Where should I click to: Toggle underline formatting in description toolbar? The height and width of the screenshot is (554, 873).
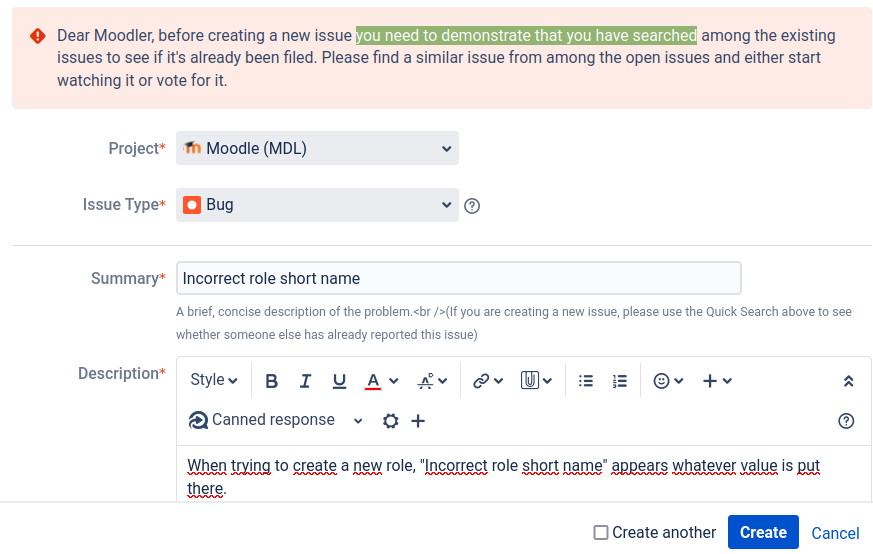[x=339, y=381]
